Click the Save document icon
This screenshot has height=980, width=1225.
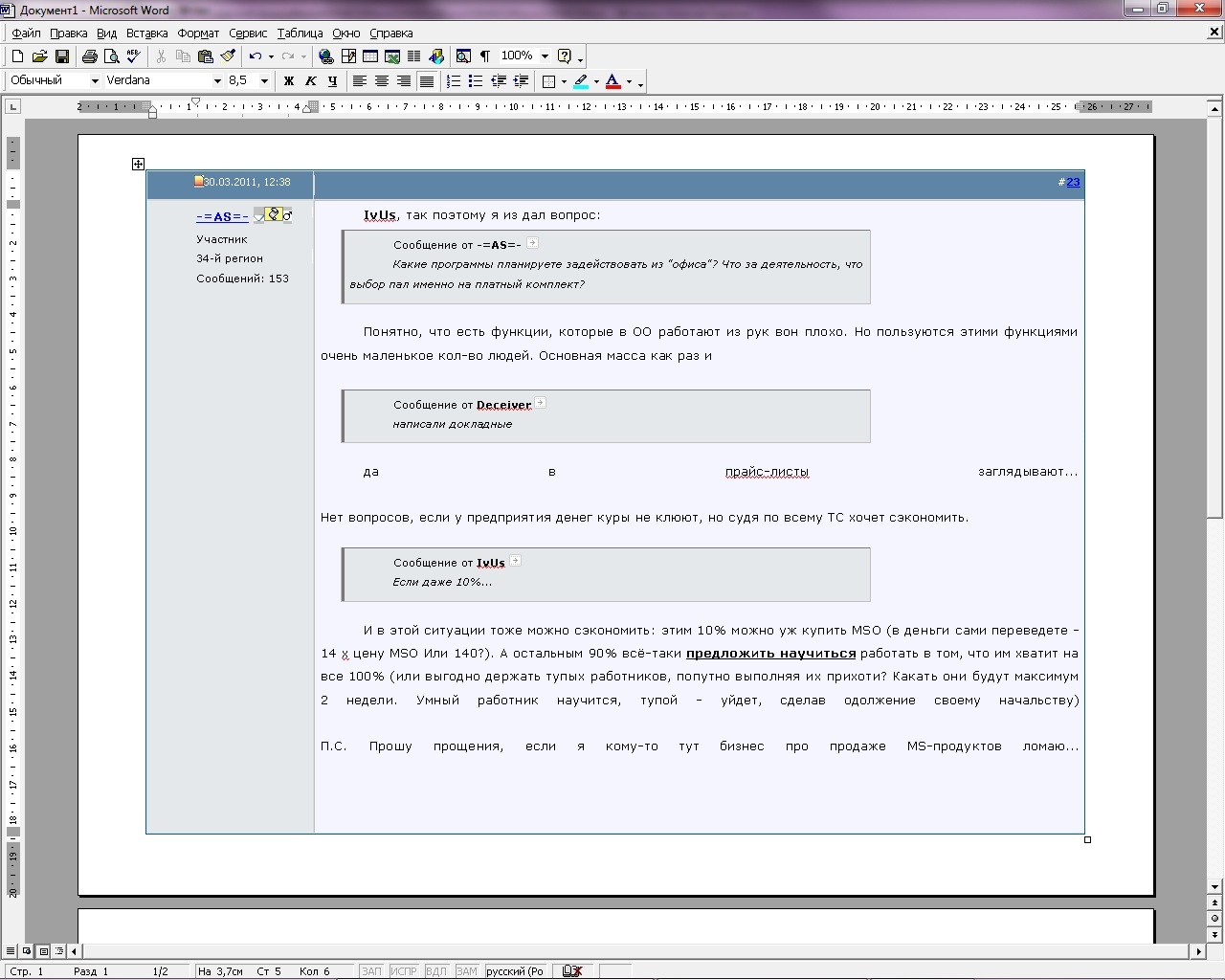point(62,56)
